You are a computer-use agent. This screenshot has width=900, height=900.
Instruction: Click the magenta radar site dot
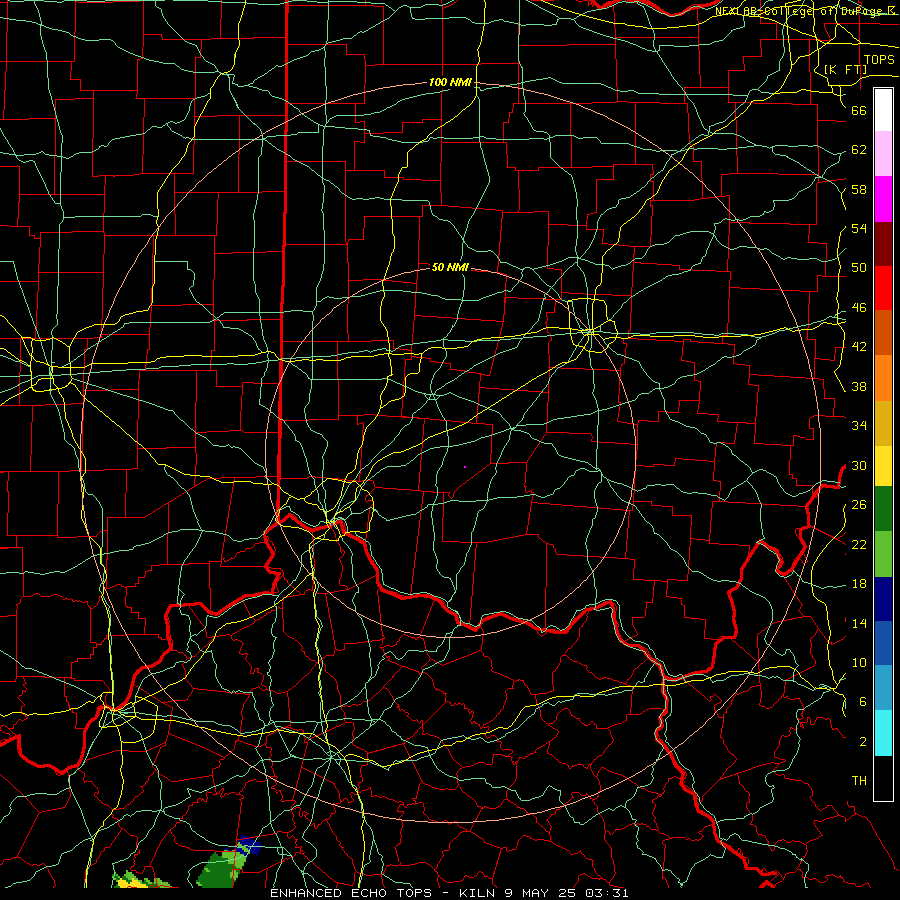[465, 467]
